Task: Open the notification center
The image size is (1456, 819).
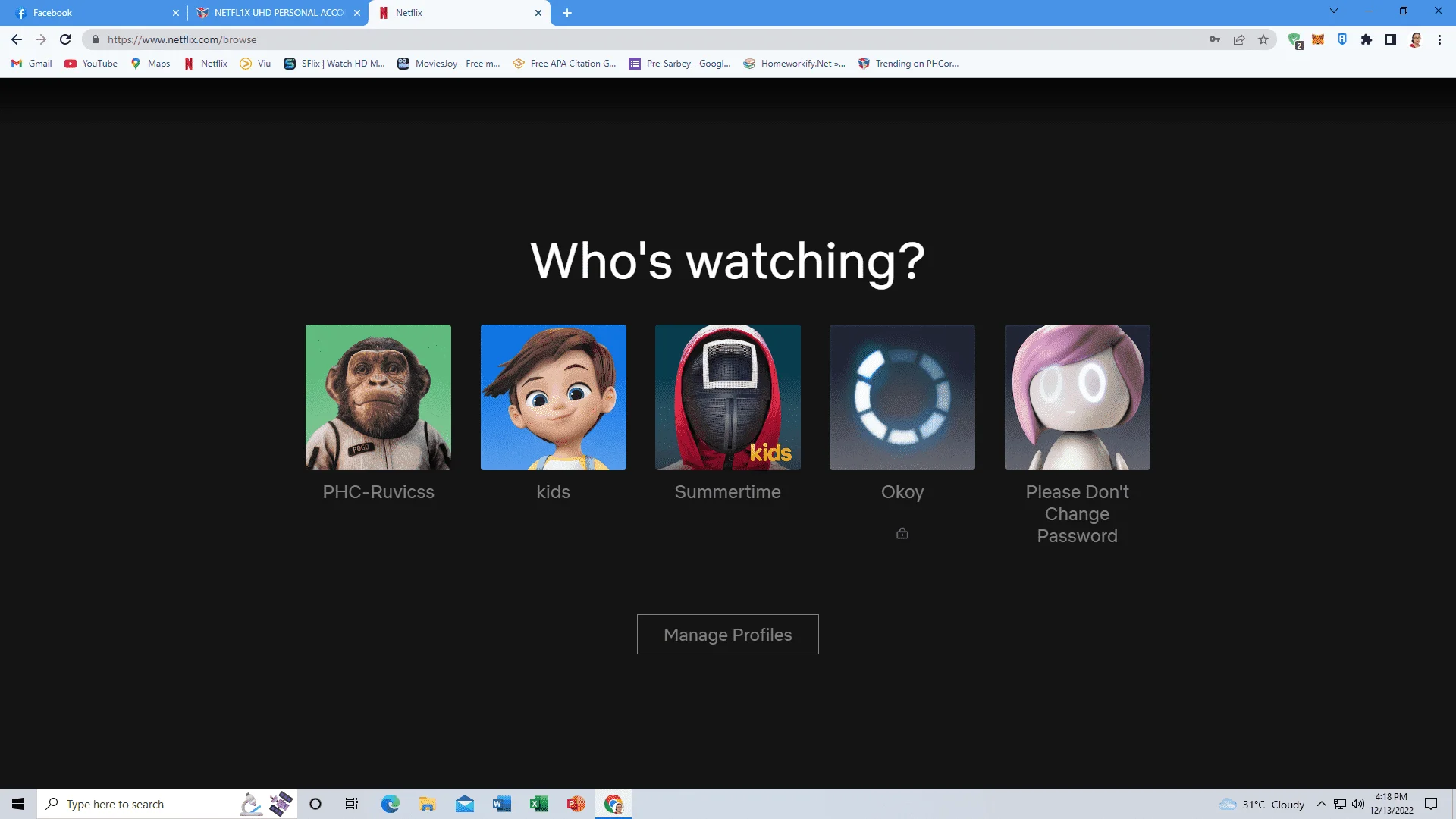Action: click(1432, 804)
